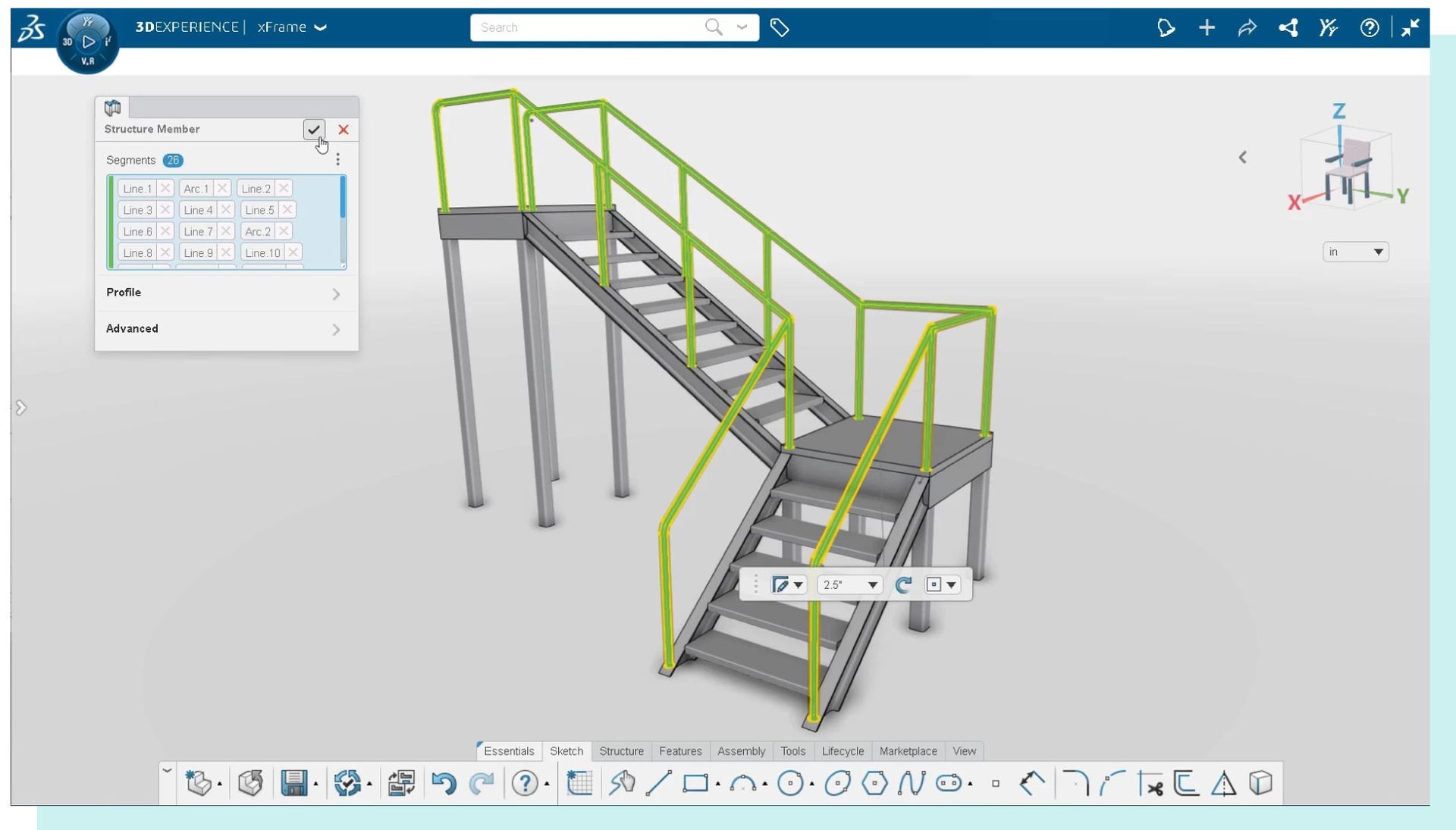Cancel Structure Member with the red X
The height and width of the screenshot is (830, 1456).
coord(343,130)
